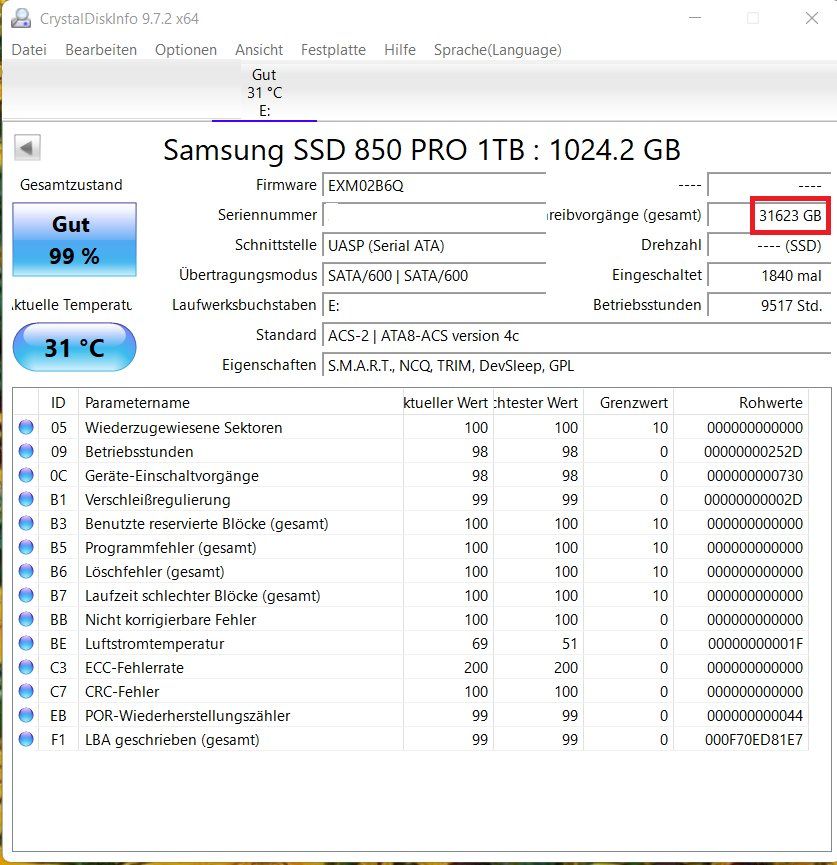Minimize the CrystalDiskInfo window

pyautogui.click(x=695, y=18)
